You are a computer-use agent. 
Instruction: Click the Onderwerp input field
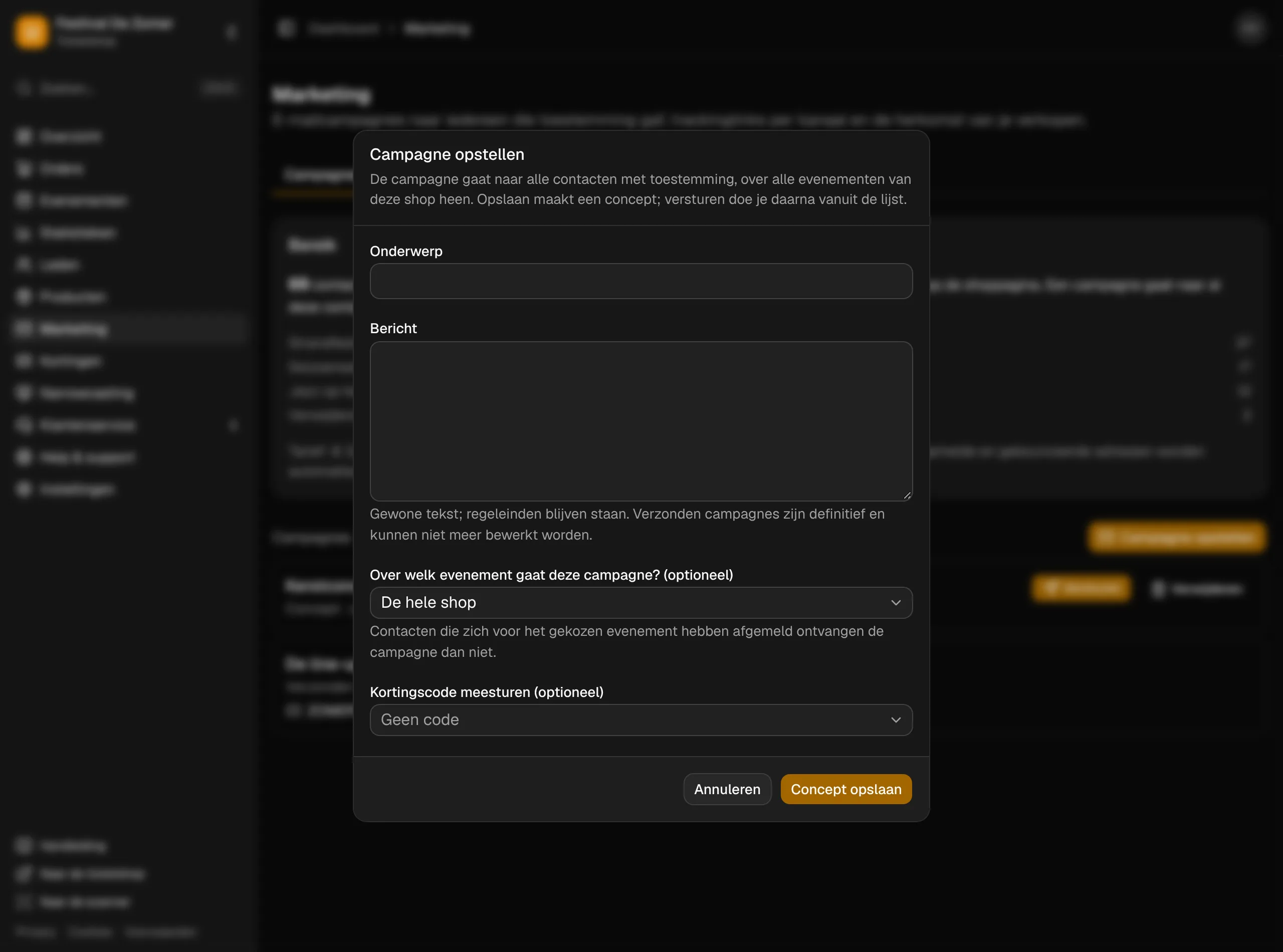(641, 281)
